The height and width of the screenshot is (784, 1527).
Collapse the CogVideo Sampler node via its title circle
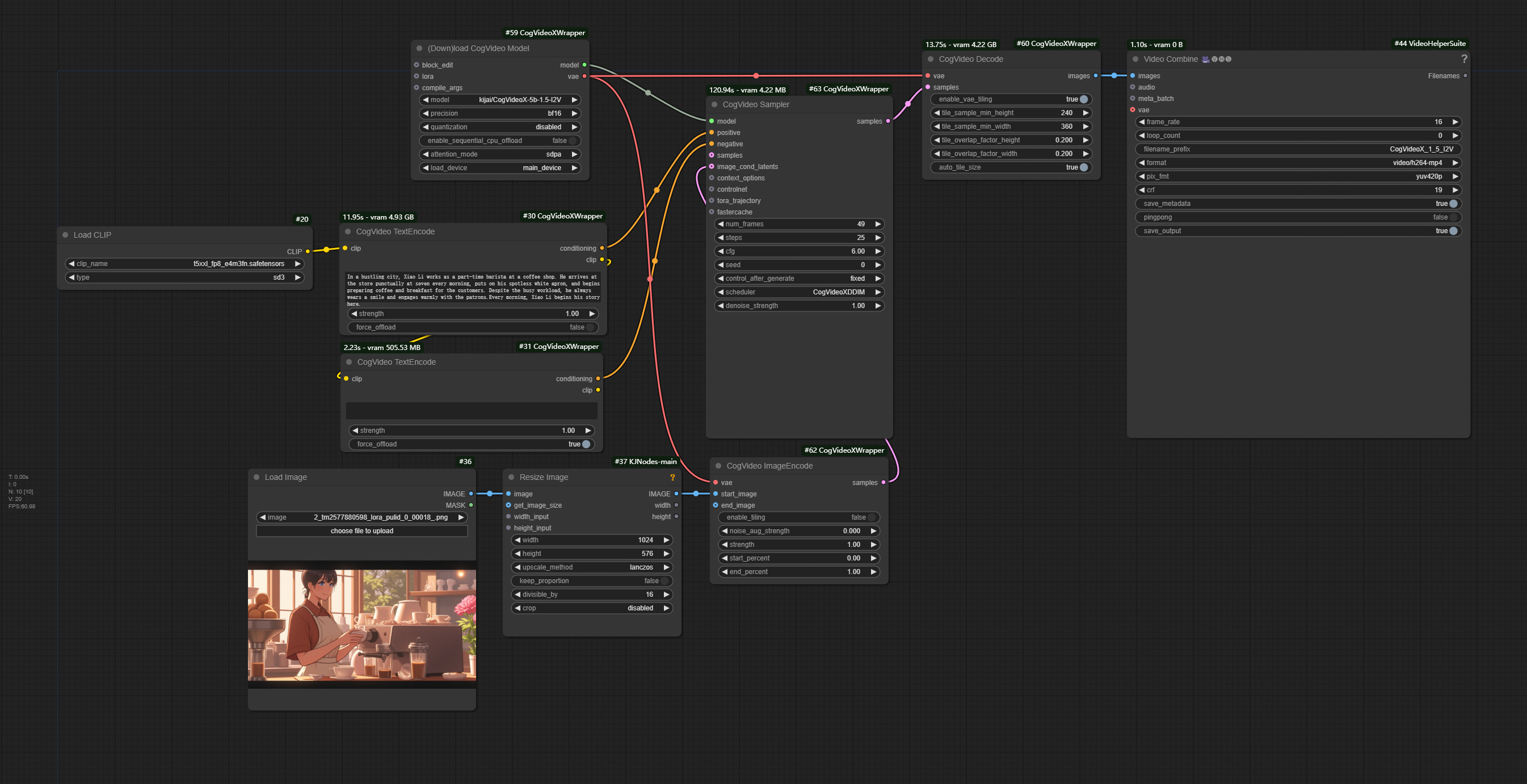click(x=713, y=104)
